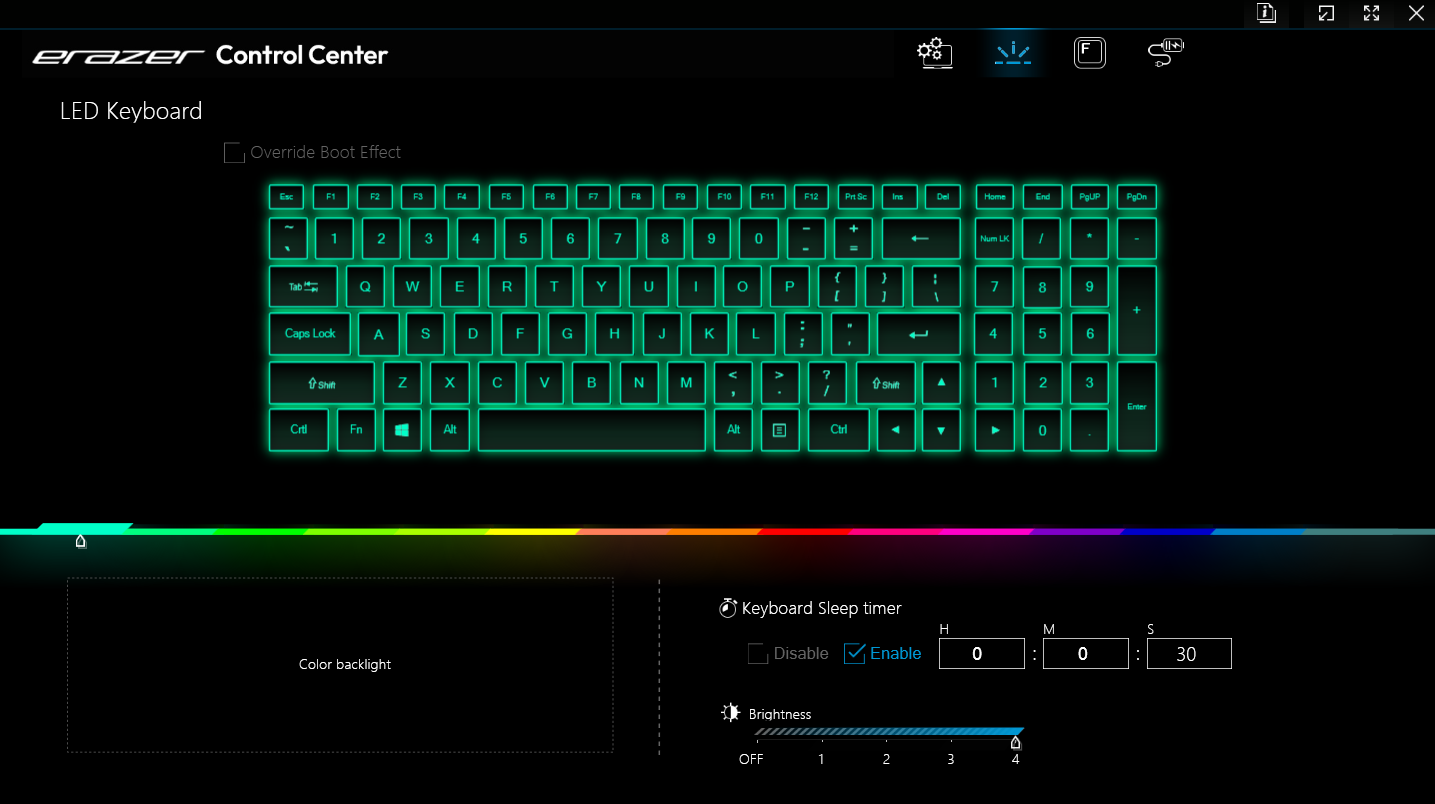Click the Keyboard Sleep timer stopwatch icon
Viewport: 1435px width, 804px height.
click(727, 607)
